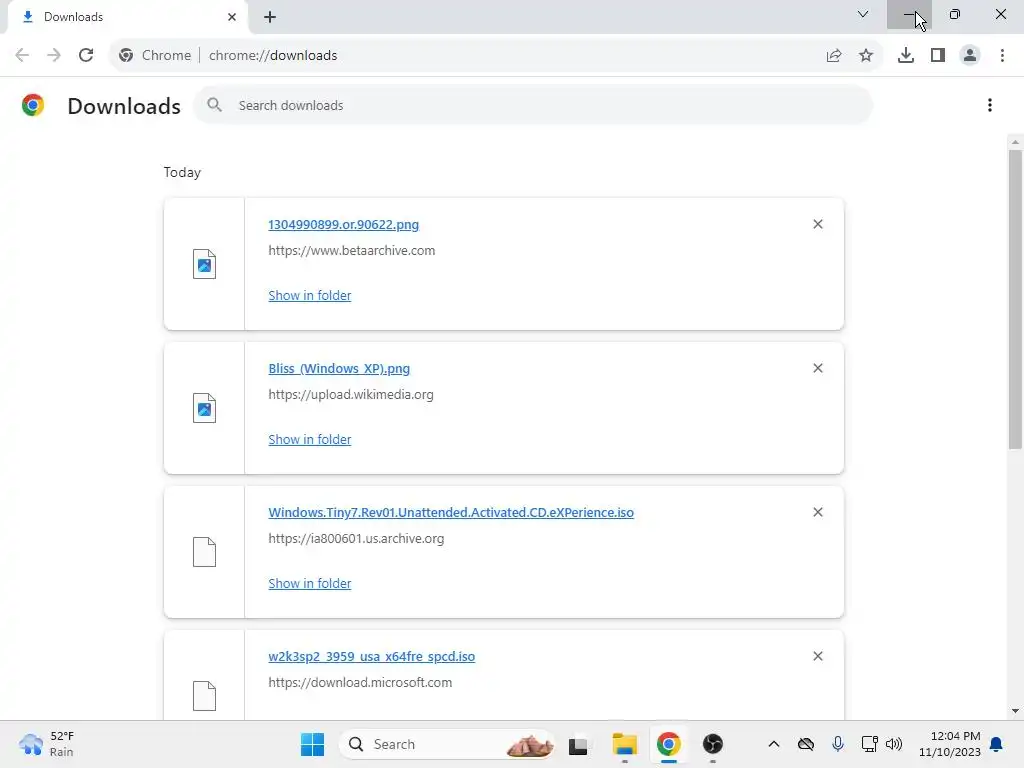
Task: Close the Downloads tab
Action: 232,17
